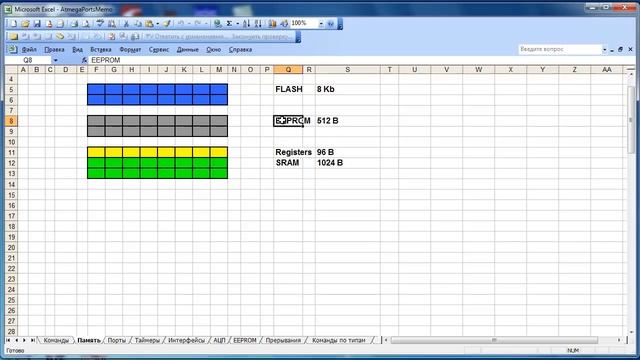Print using the printer toolbar icon
640x360 pixels.
(x=74, y=24)
